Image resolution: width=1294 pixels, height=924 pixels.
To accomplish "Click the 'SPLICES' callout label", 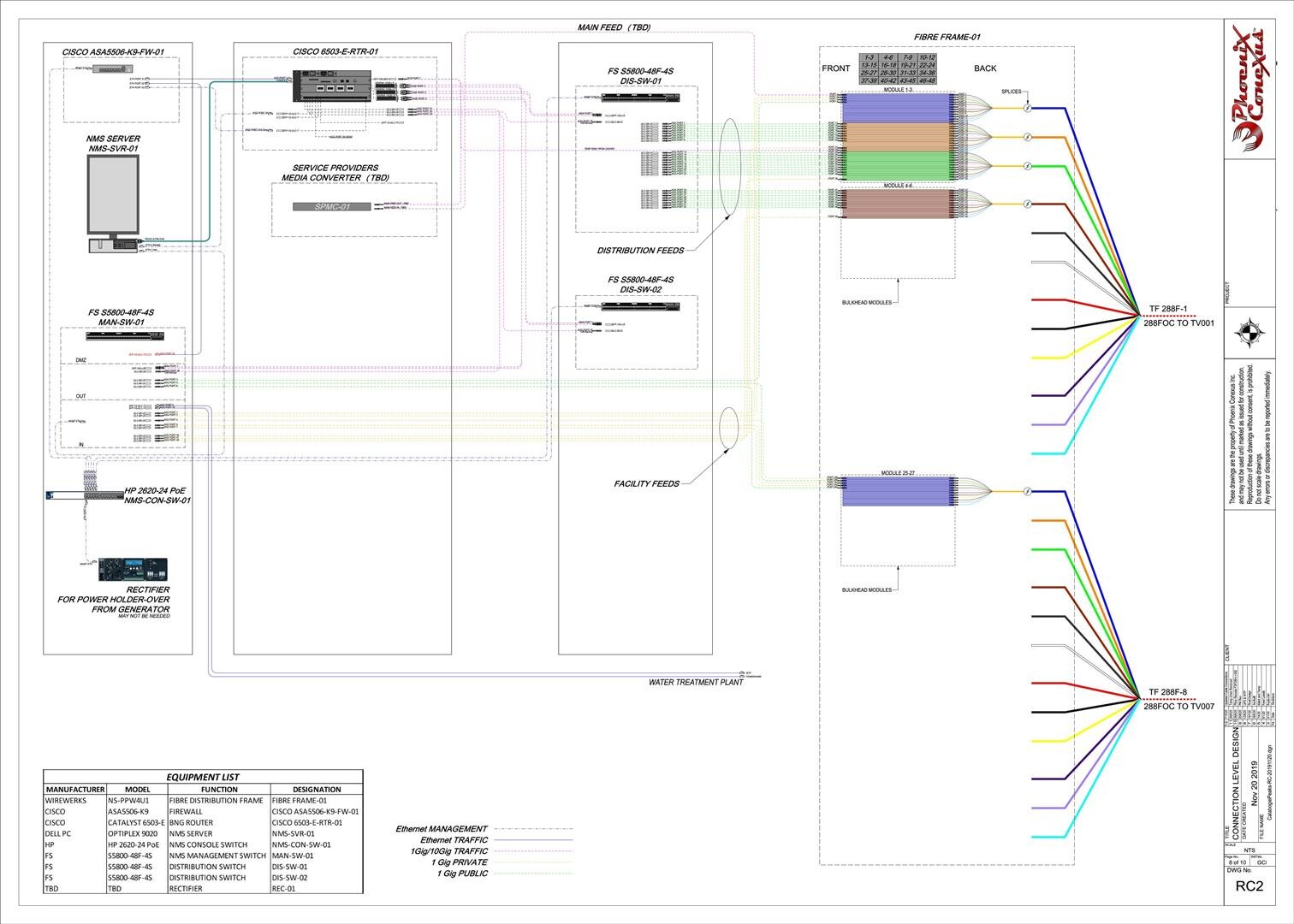I will [1010, 91].
